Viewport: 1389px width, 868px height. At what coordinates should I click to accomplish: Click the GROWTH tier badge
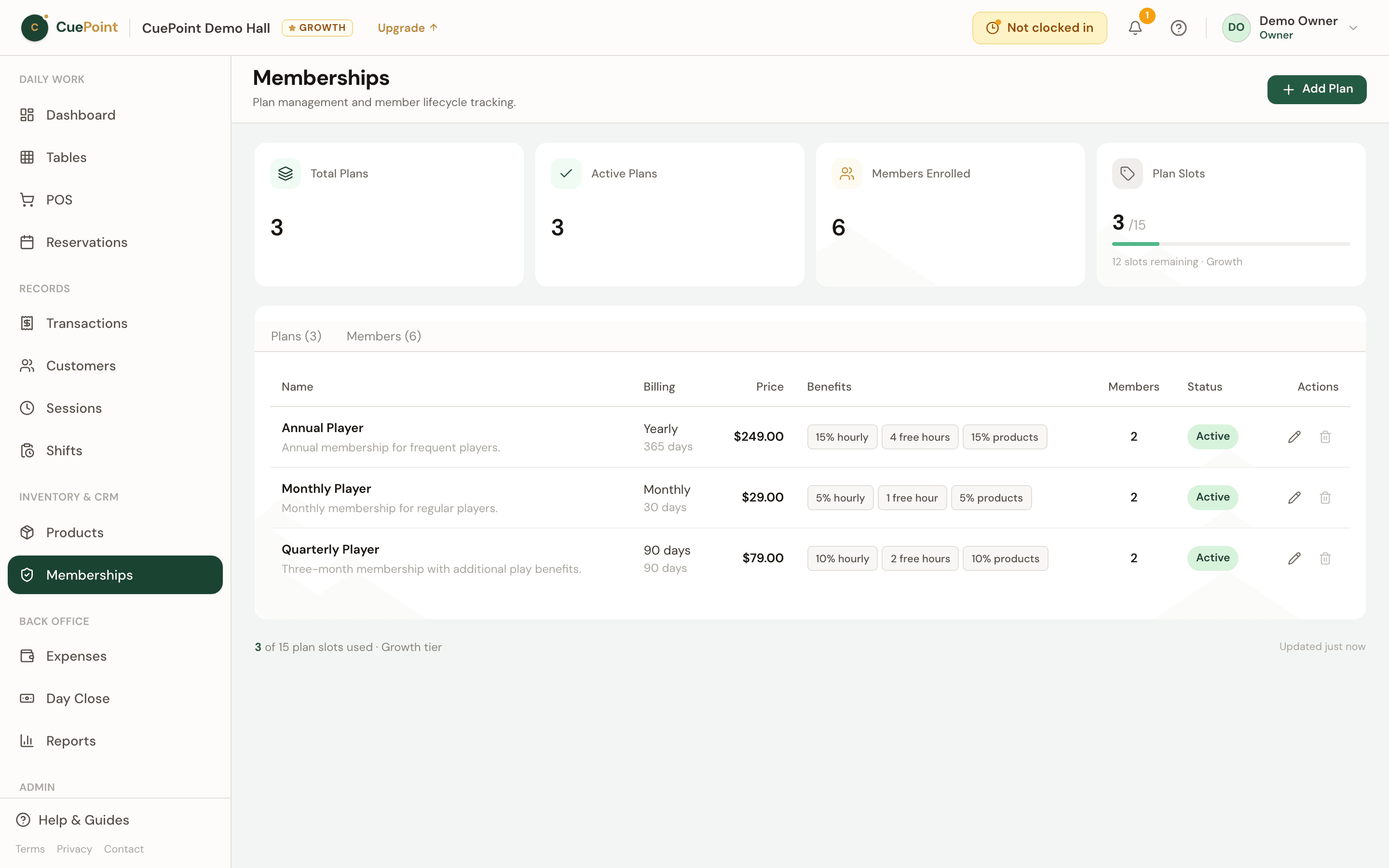point(317,27)
